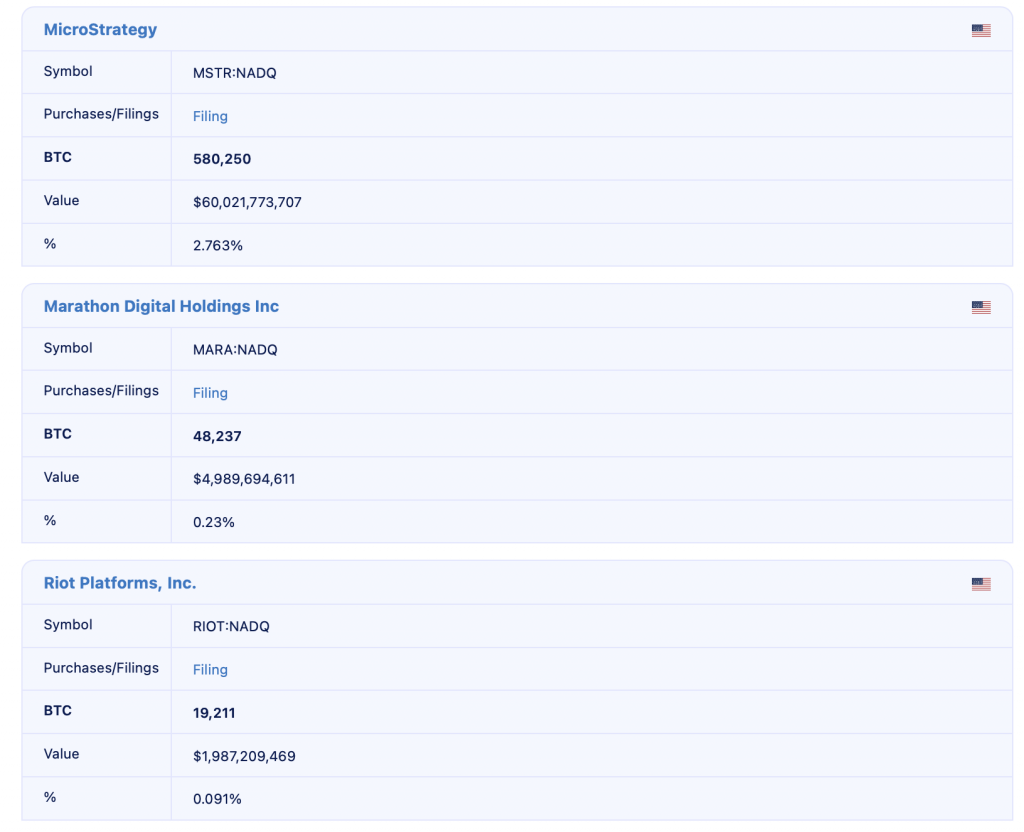Click the 580,250 BTC holdings value

222,159
